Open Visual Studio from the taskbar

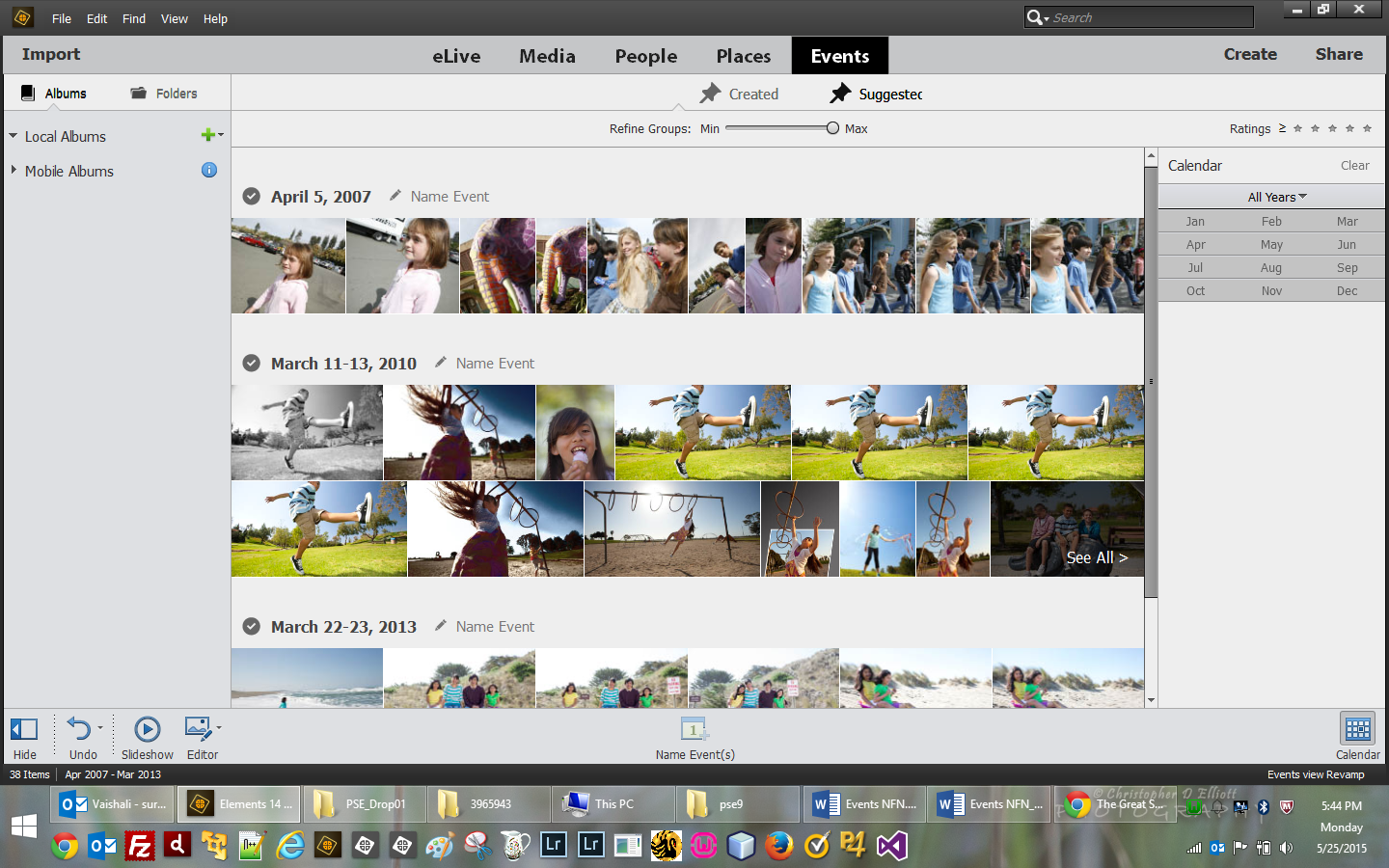coord(892,846)
